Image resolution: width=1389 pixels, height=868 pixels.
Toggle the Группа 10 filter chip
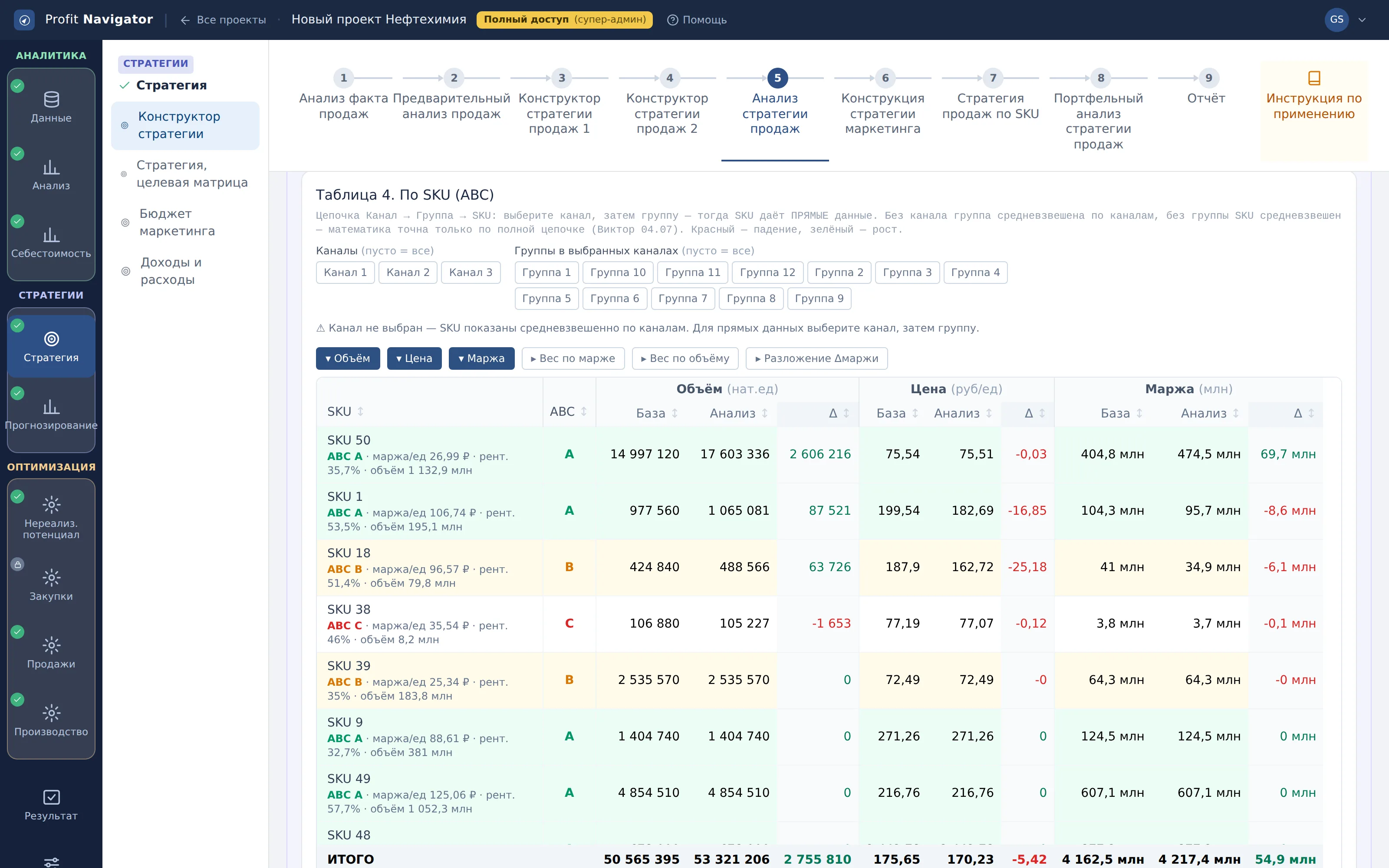618,273
